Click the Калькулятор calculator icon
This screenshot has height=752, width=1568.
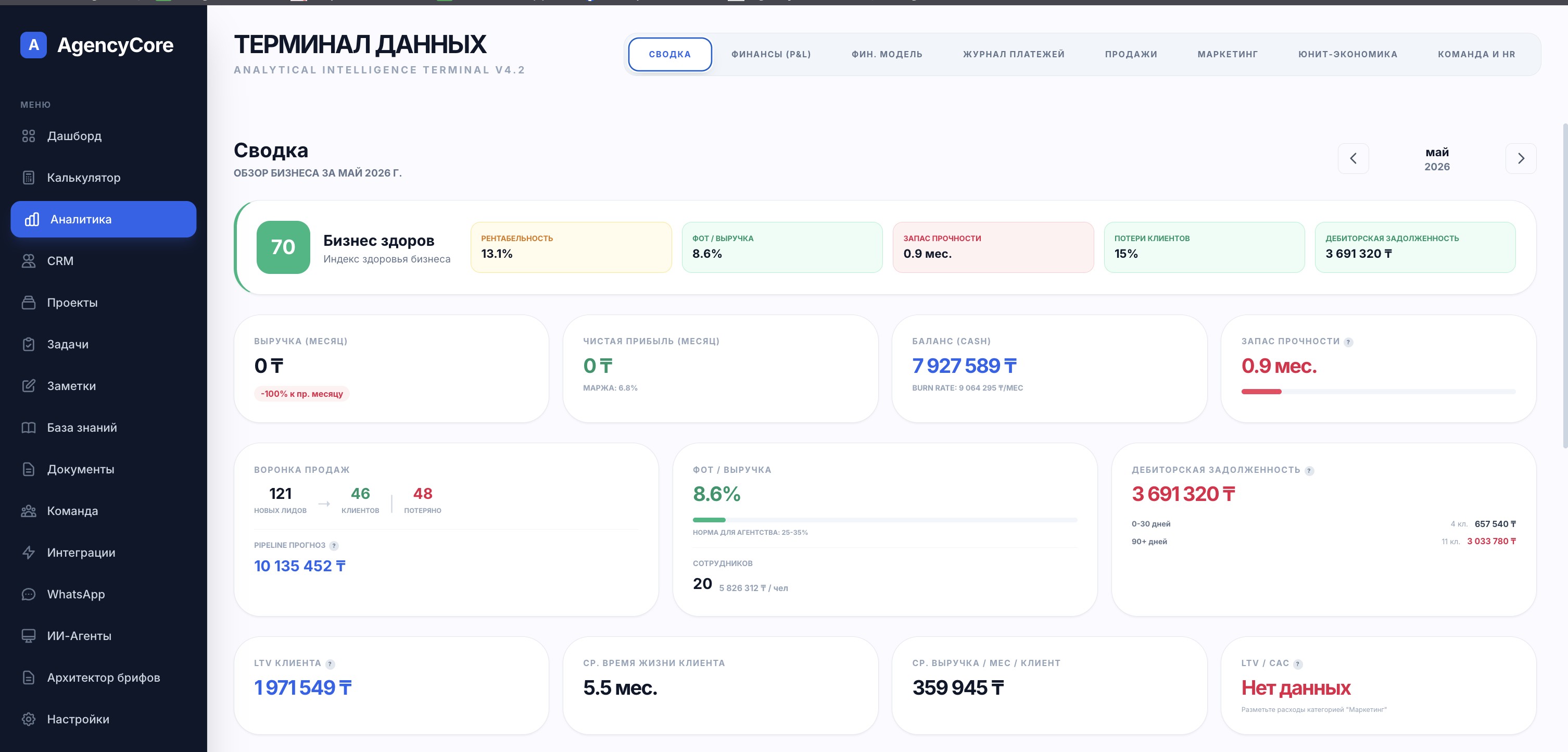point(29,178)
